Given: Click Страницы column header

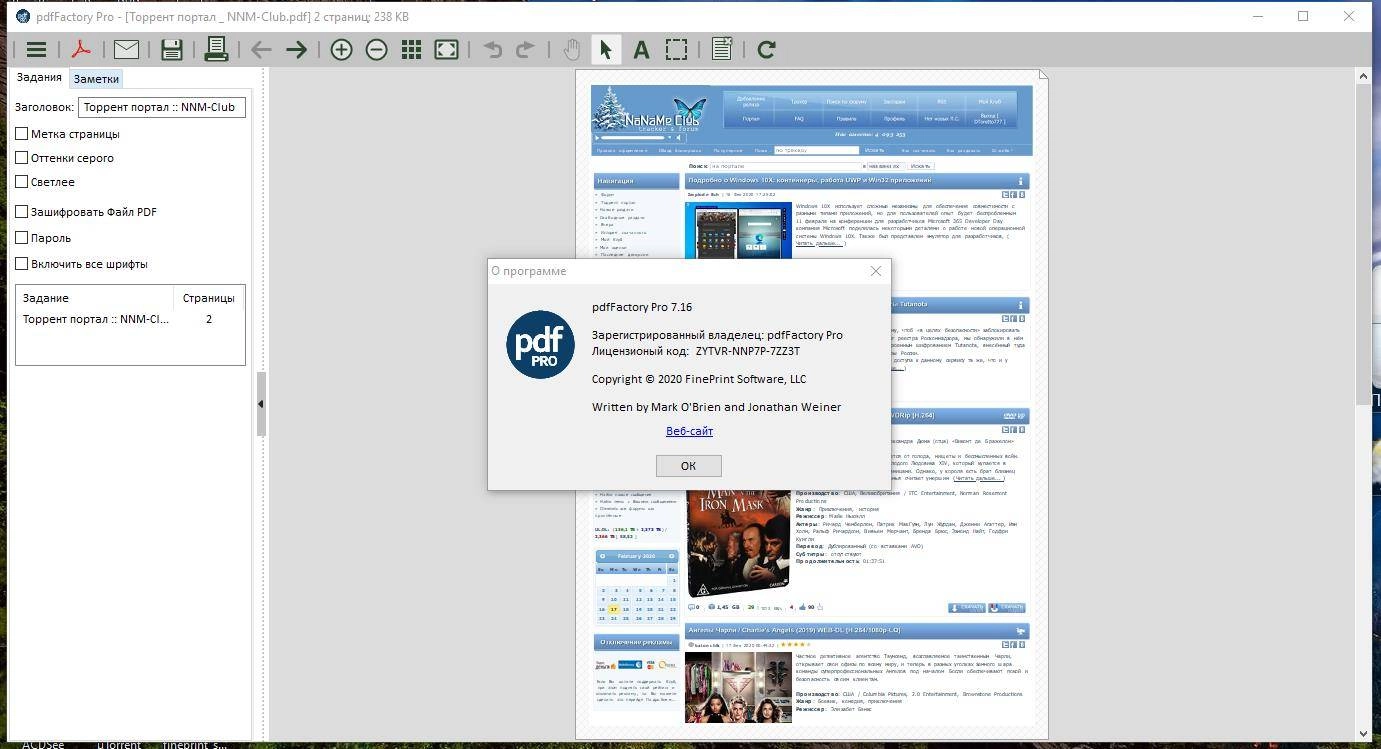Looking at the screenshot, I should pos(209,298).
